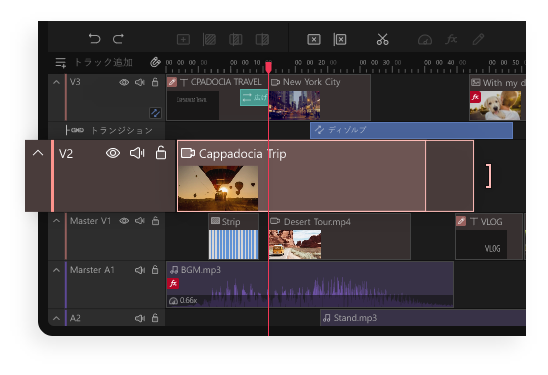Click the 0.66x speed indicator on BGM

pyautogui.click(x=183, y=301)
